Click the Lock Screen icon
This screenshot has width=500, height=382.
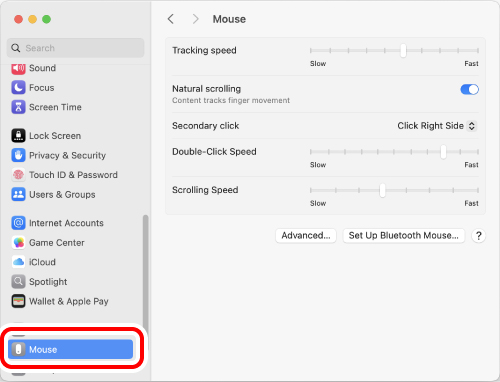(18, 136)
